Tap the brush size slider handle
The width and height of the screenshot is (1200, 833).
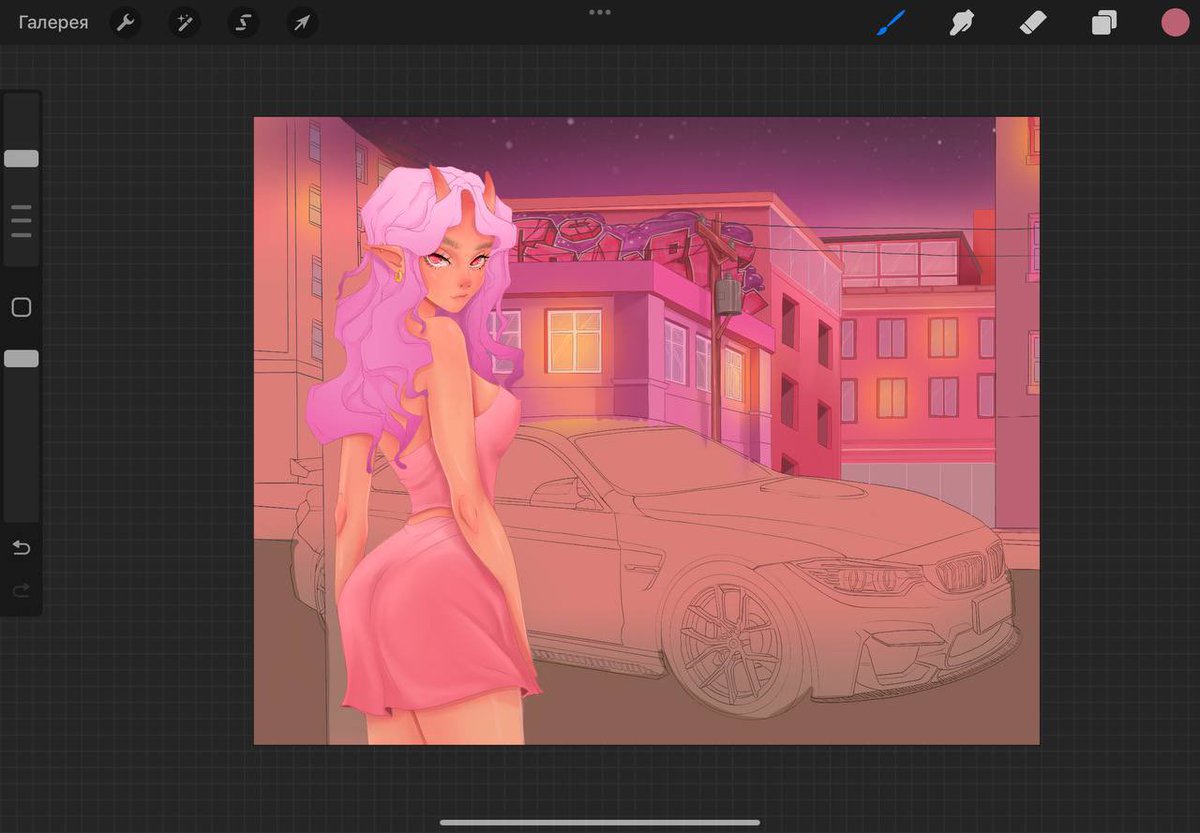coord(20,158)
